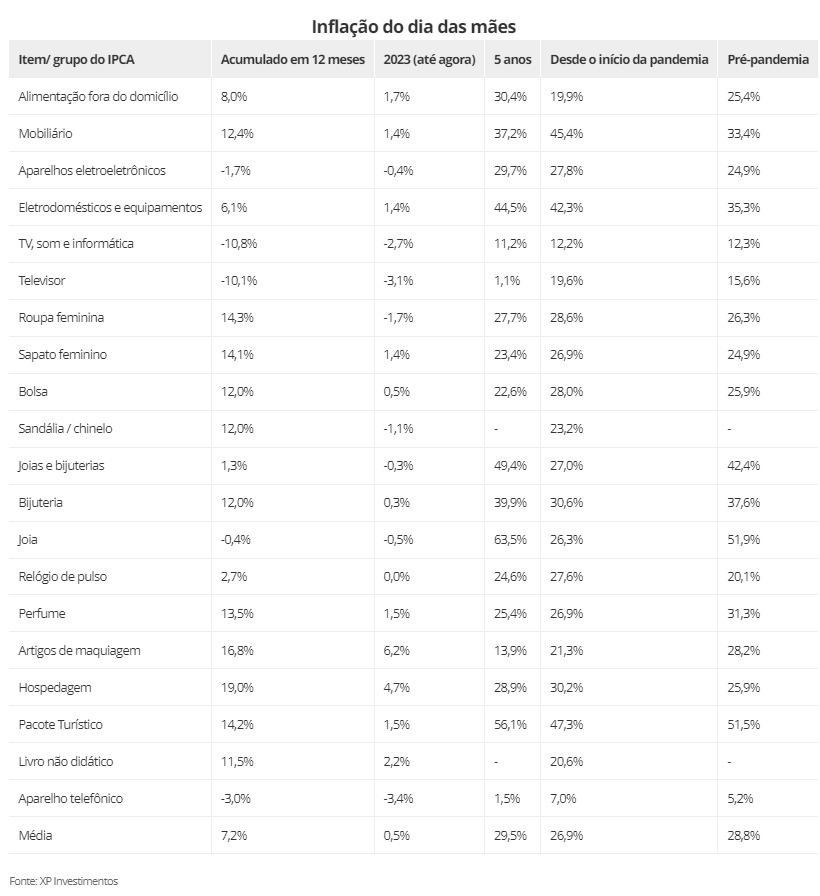
Task: Select the 'Televisor' row label
Action: click(x=42, y=281)
